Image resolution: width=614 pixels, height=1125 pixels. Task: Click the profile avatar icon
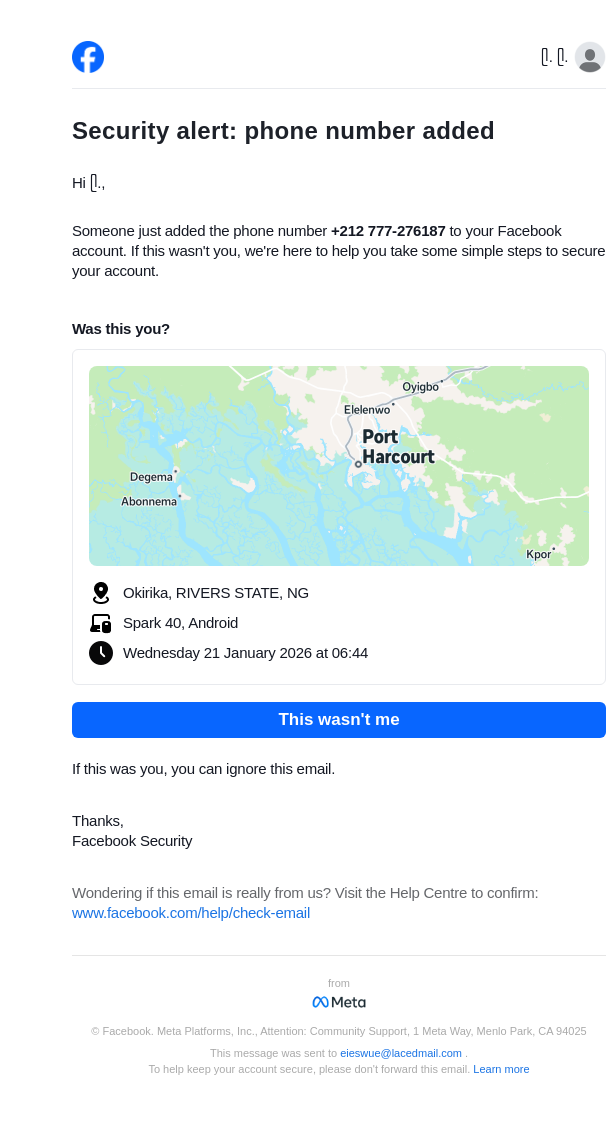pyautogui.click(x=590, y=57)
